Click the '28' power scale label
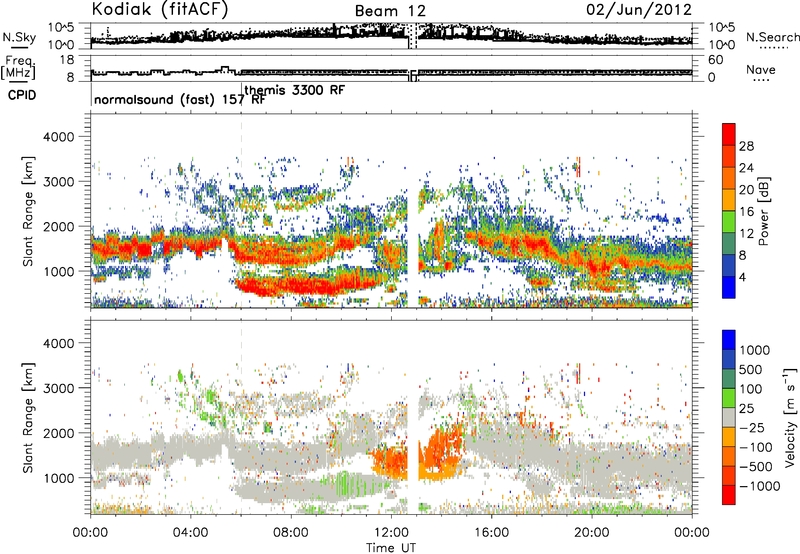Screen dimensions: 800x554 [746, 146]
